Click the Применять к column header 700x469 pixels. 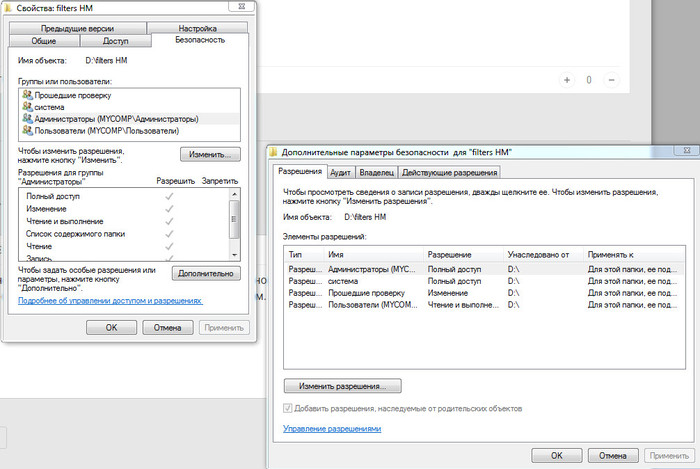coord(634,254)
